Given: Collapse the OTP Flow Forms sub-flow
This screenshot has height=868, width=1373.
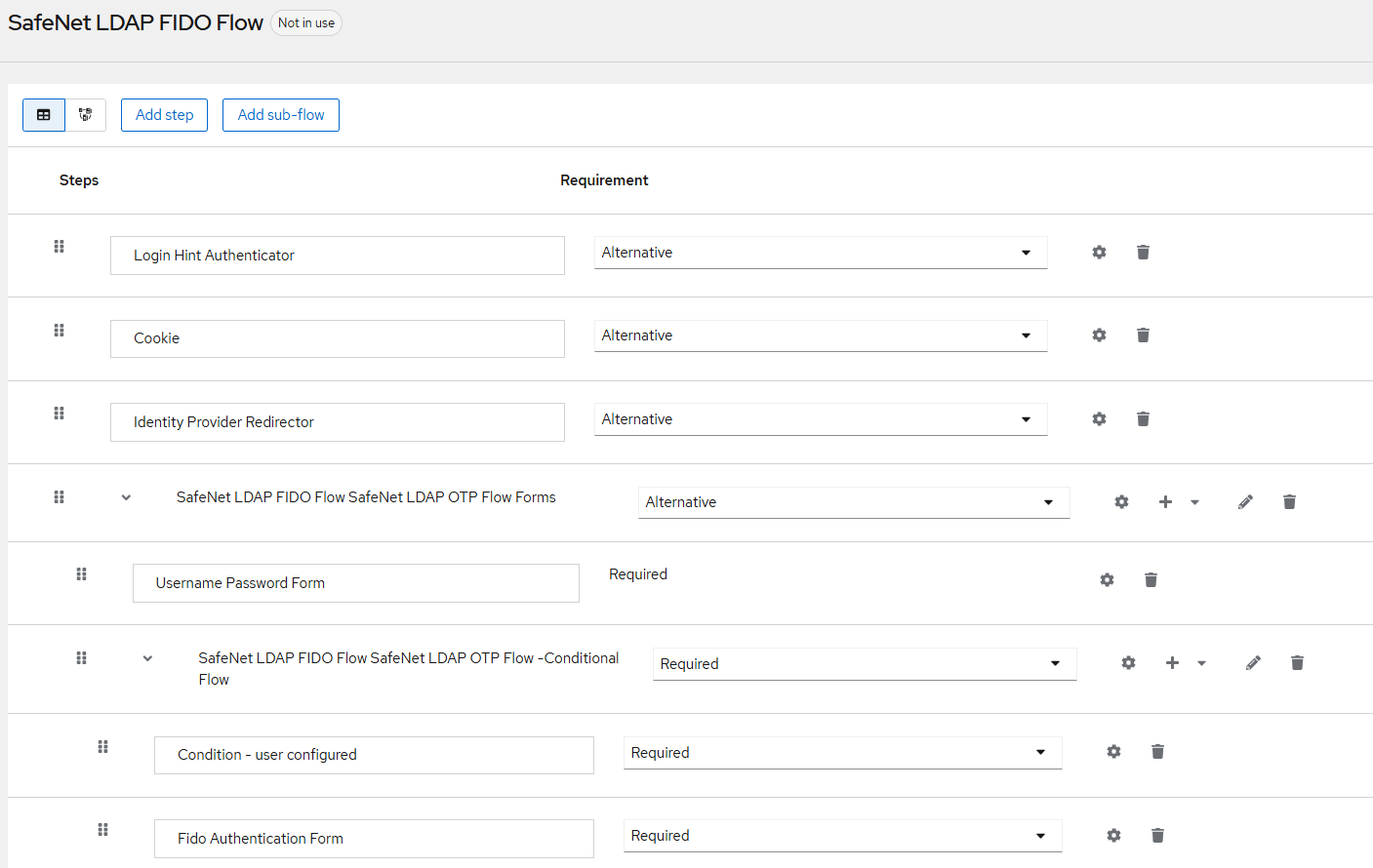Looking at the screenshot, I should click(126, 497).
